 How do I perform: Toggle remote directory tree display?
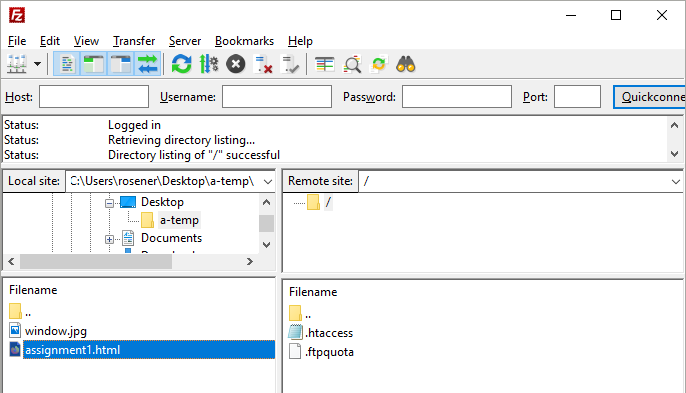coord(120,64)
